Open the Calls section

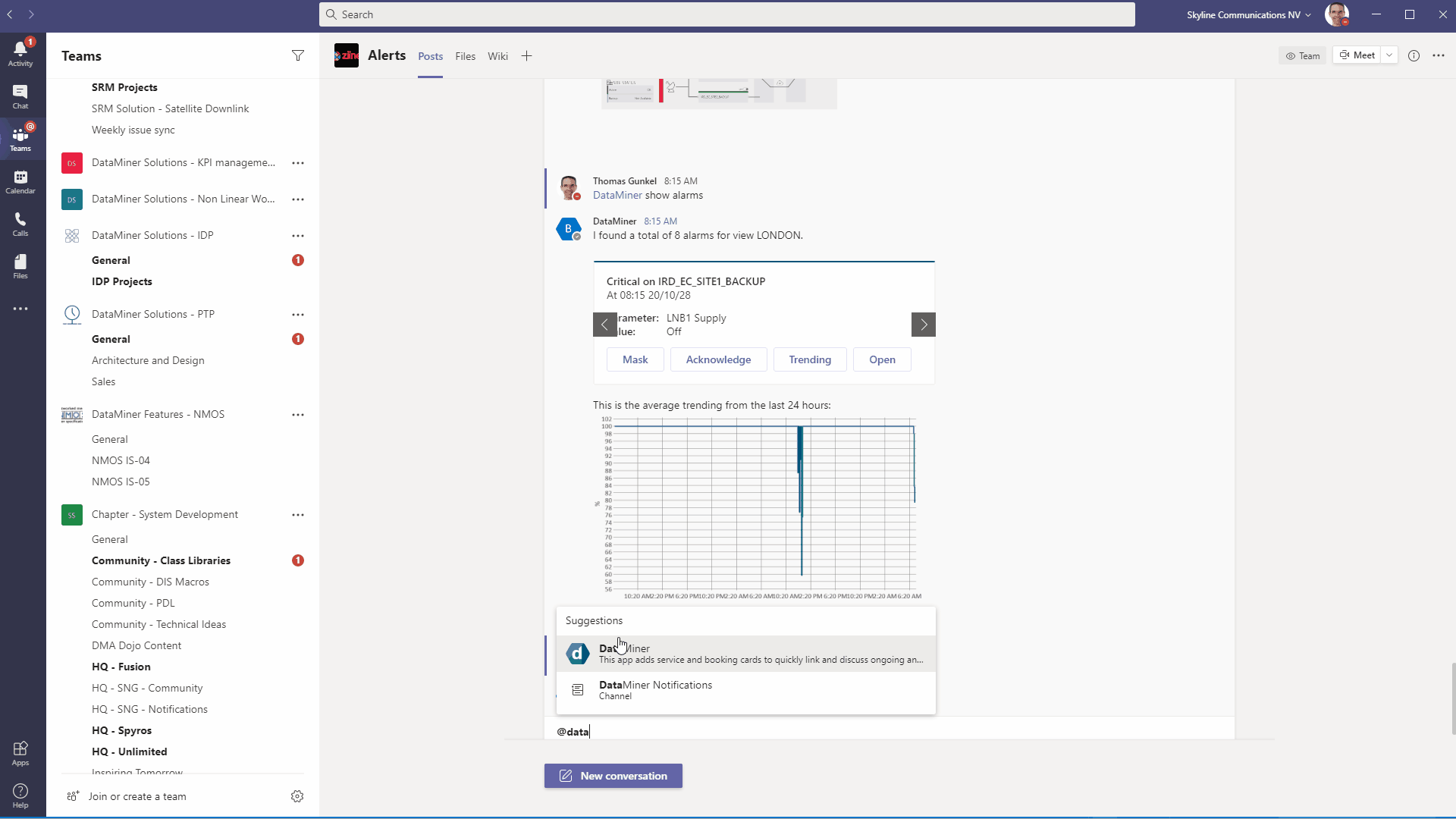[x=20, y=224]
